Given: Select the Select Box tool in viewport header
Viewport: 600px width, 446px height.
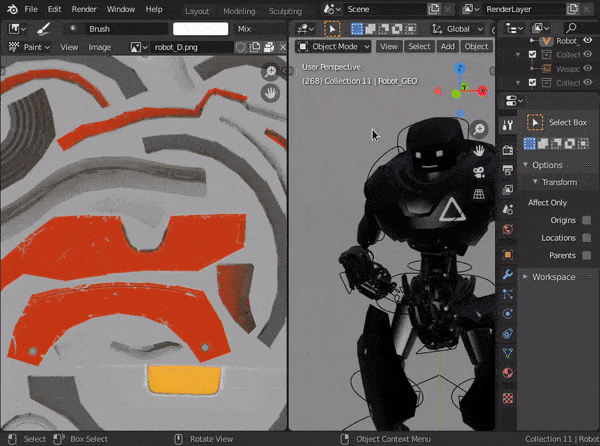Looking at the screenshot, I should click(x=332, y=29).
